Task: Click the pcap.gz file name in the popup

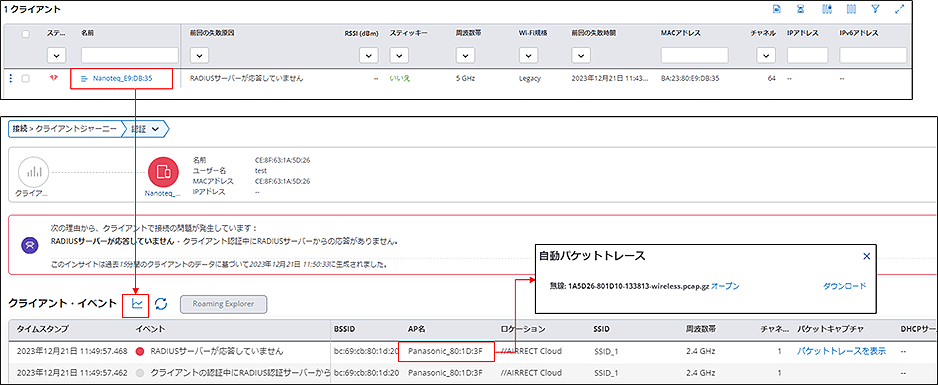Action: [639, 286]
